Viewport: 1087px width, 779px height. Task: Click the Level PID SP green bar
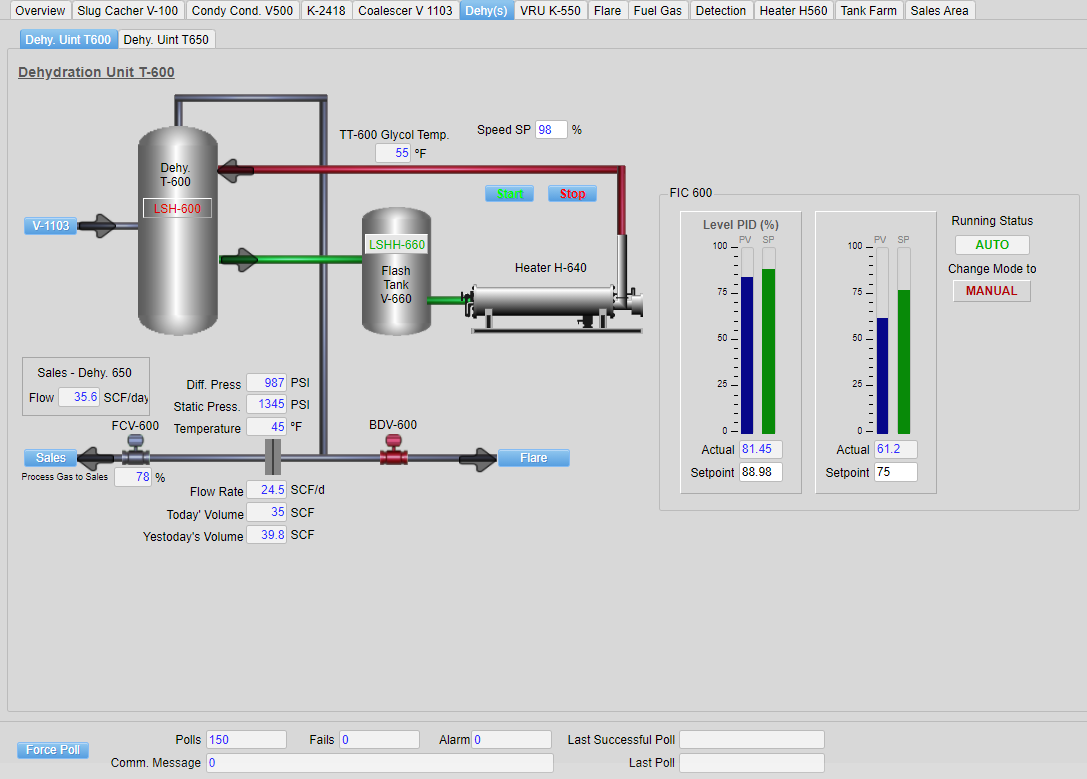coord(768,351)
